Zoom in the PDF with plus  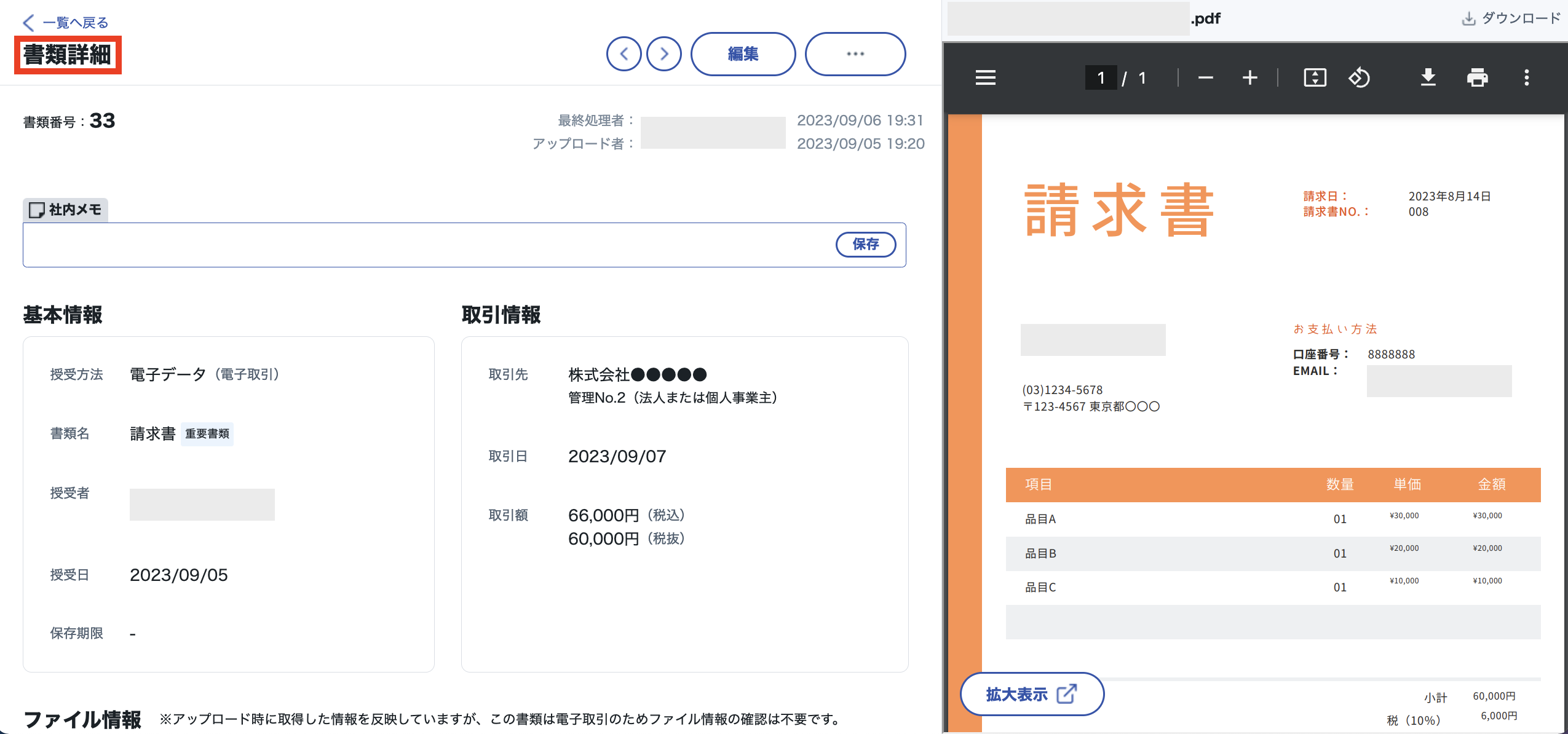click(1249, 78)
